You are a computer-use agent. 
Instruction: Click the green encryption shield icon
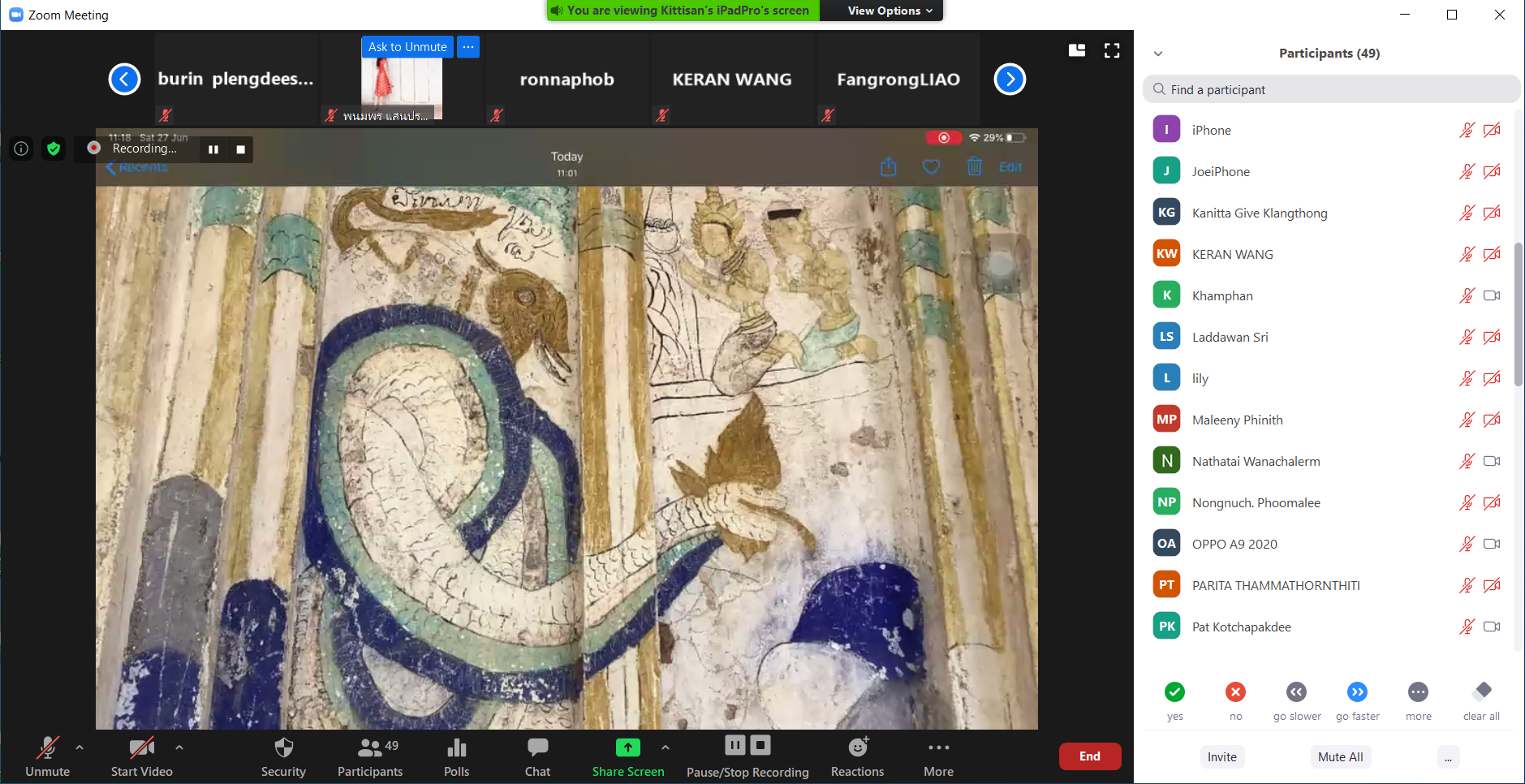(54, 149)
